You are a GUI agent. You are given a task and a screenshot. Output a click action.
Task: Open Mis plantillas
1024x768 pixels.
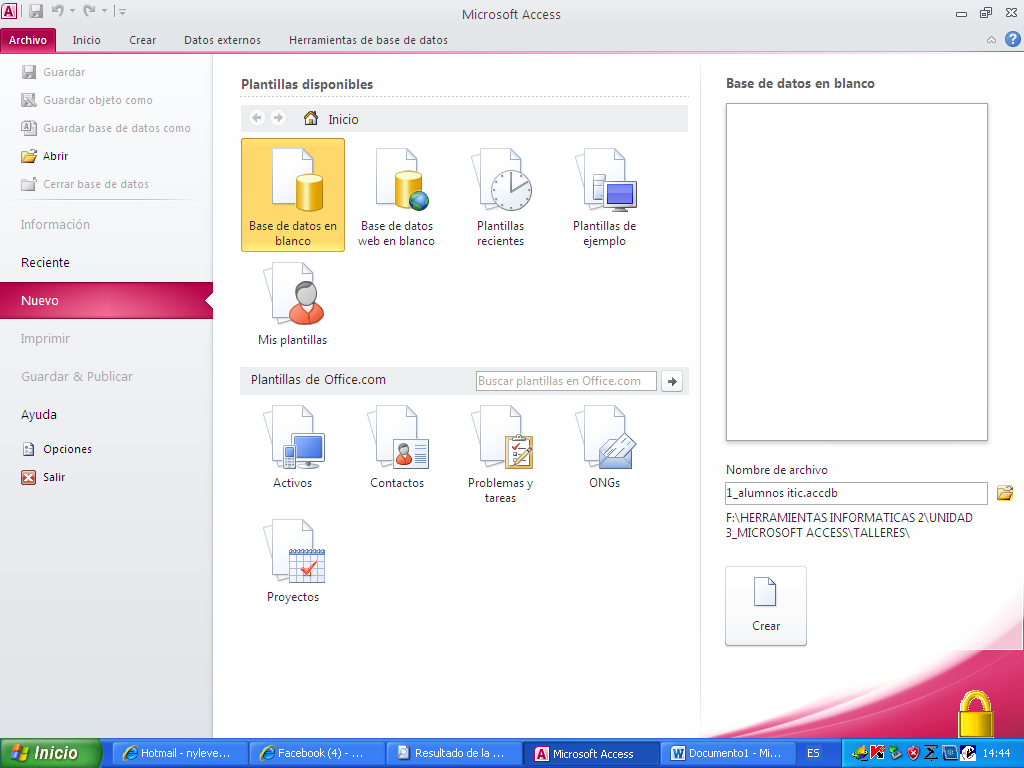(x=293, y=300)
